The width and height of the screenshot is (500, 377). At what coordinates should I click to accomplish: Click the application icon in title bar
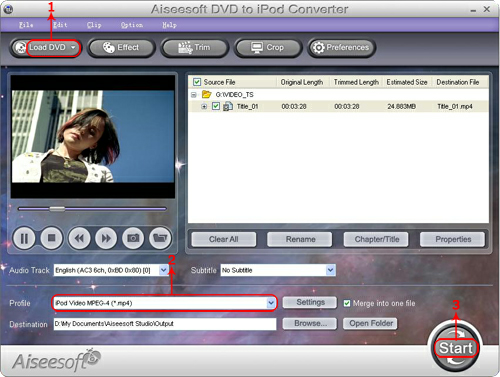pyautogui.click(x=8, y=9)
